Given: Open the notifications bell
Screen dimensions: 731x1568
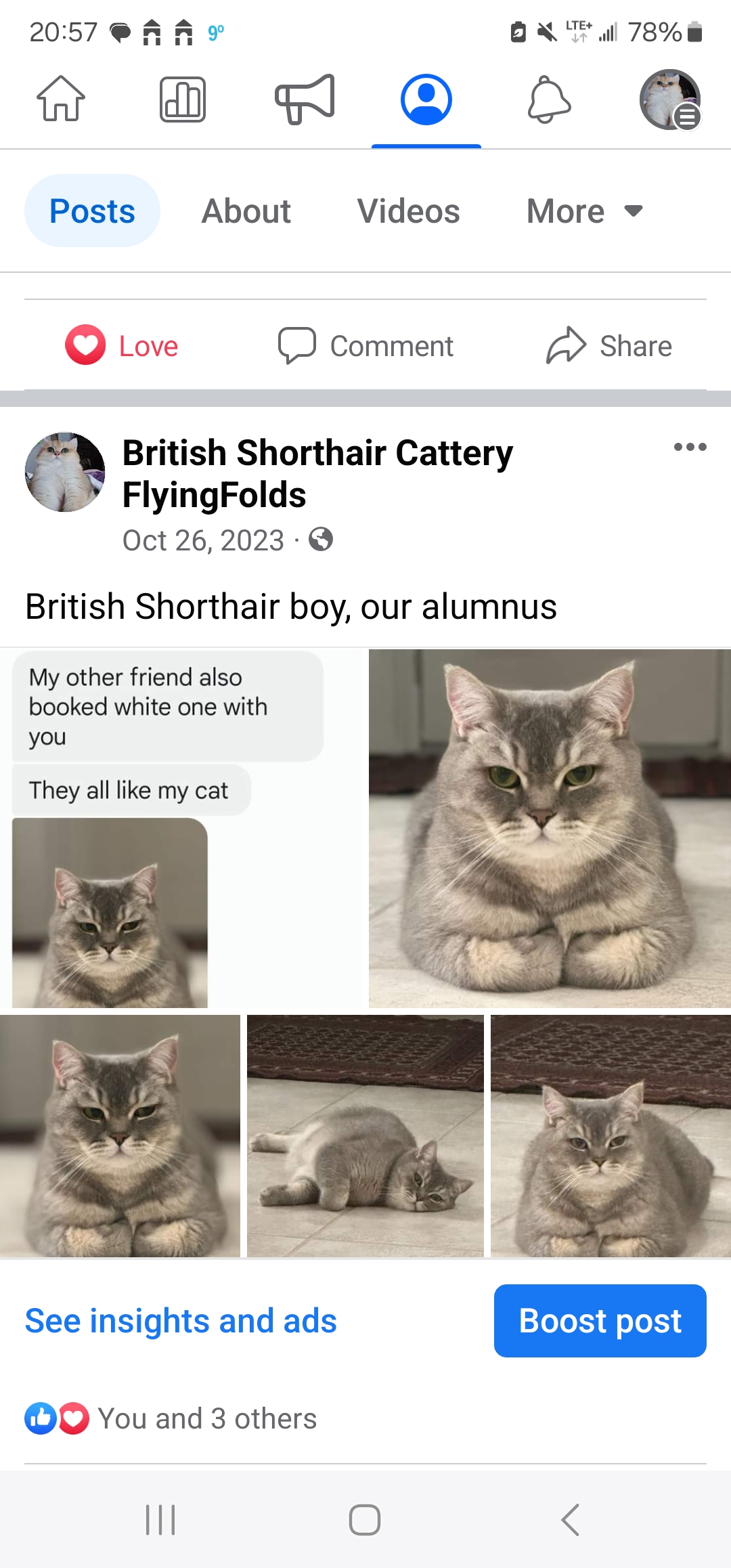Looking at the screenshot, I should point(549,100).
